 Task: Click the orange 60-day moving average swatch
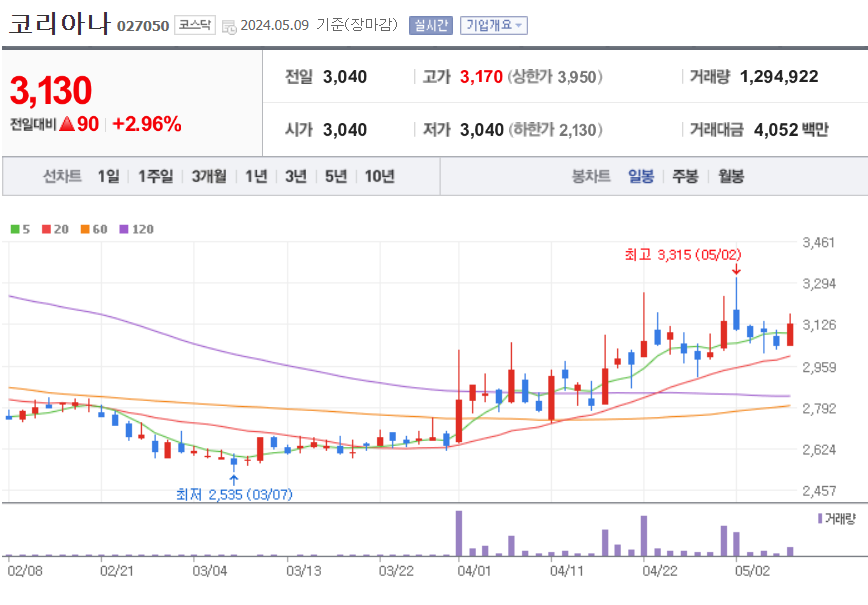click(85, 229)
